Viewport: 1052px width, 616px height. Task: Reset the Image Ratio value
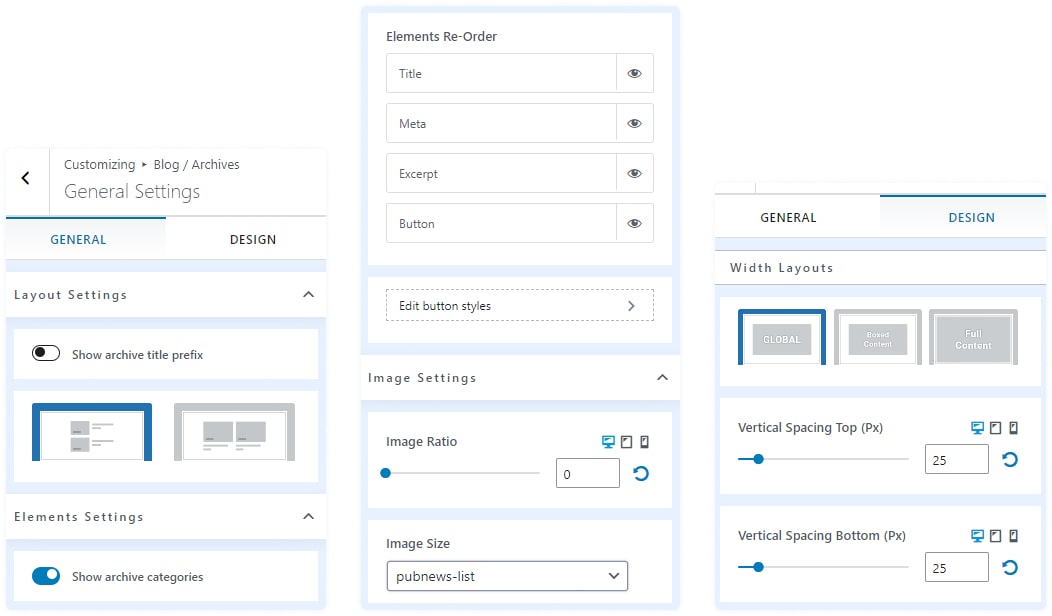[641, 474]
